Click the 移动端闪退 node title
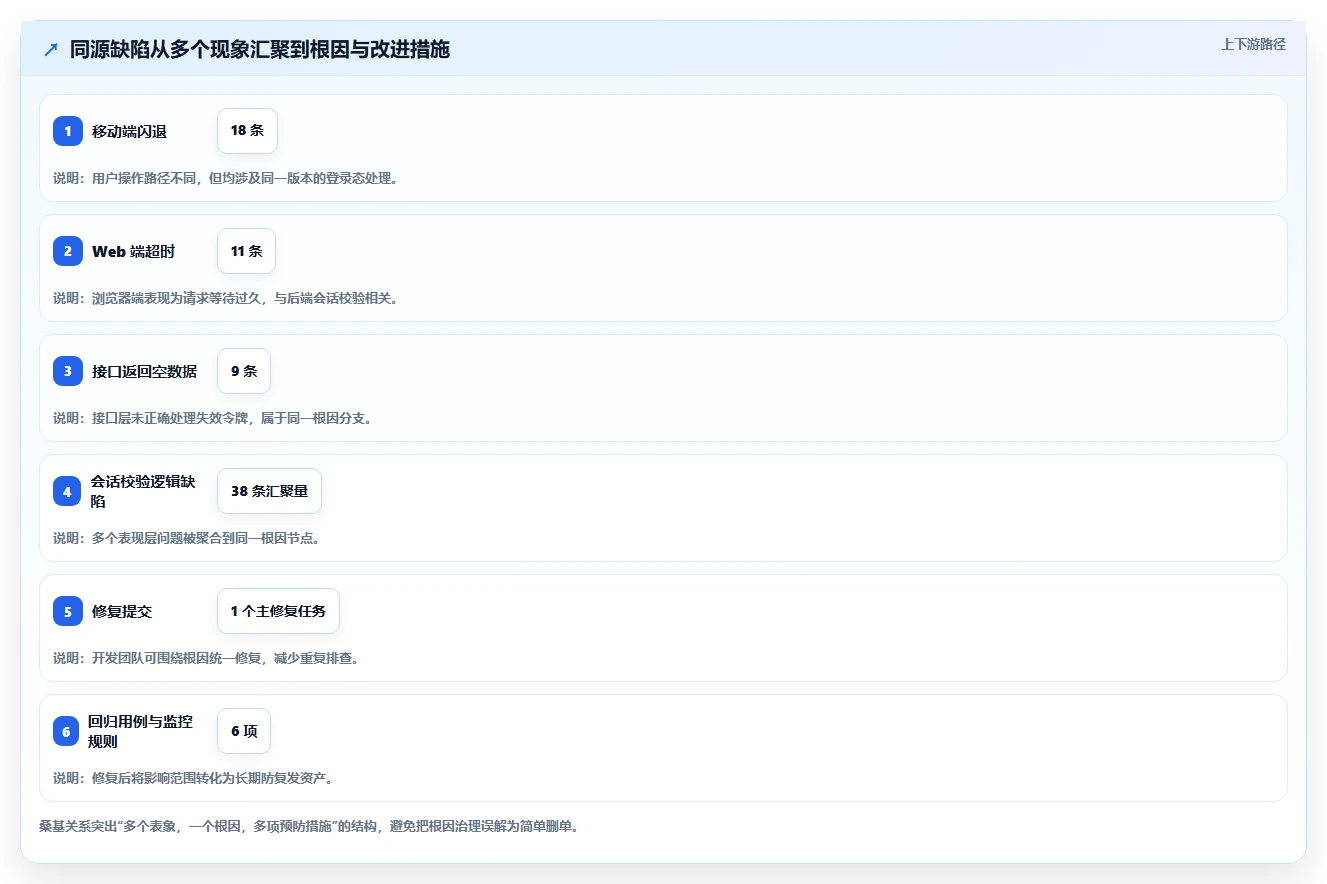The width and height of the screenshot is (1327, 884). coord(129,132)
